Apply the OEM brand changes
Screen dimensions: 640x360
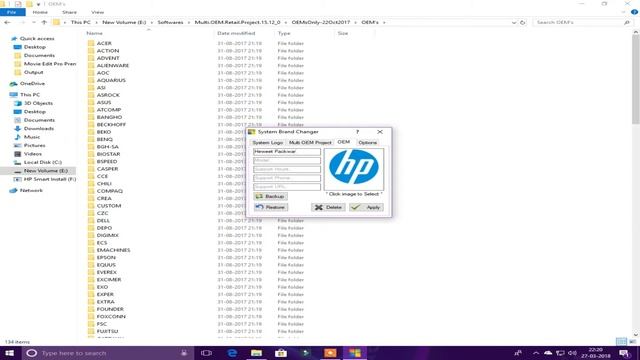pos(366,207)
